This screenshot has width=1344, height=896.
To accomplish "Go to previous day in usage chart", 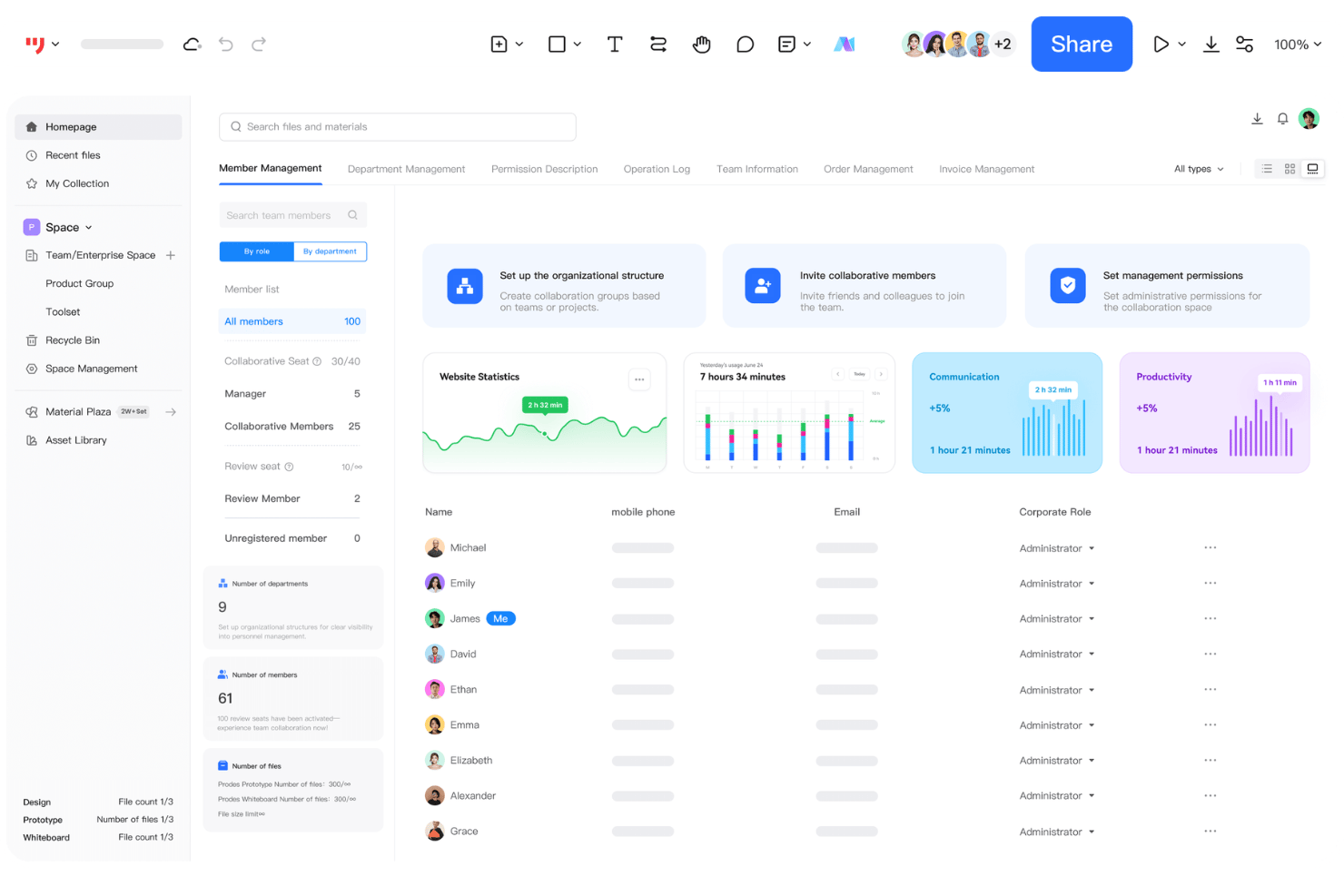I will (838, 374).
